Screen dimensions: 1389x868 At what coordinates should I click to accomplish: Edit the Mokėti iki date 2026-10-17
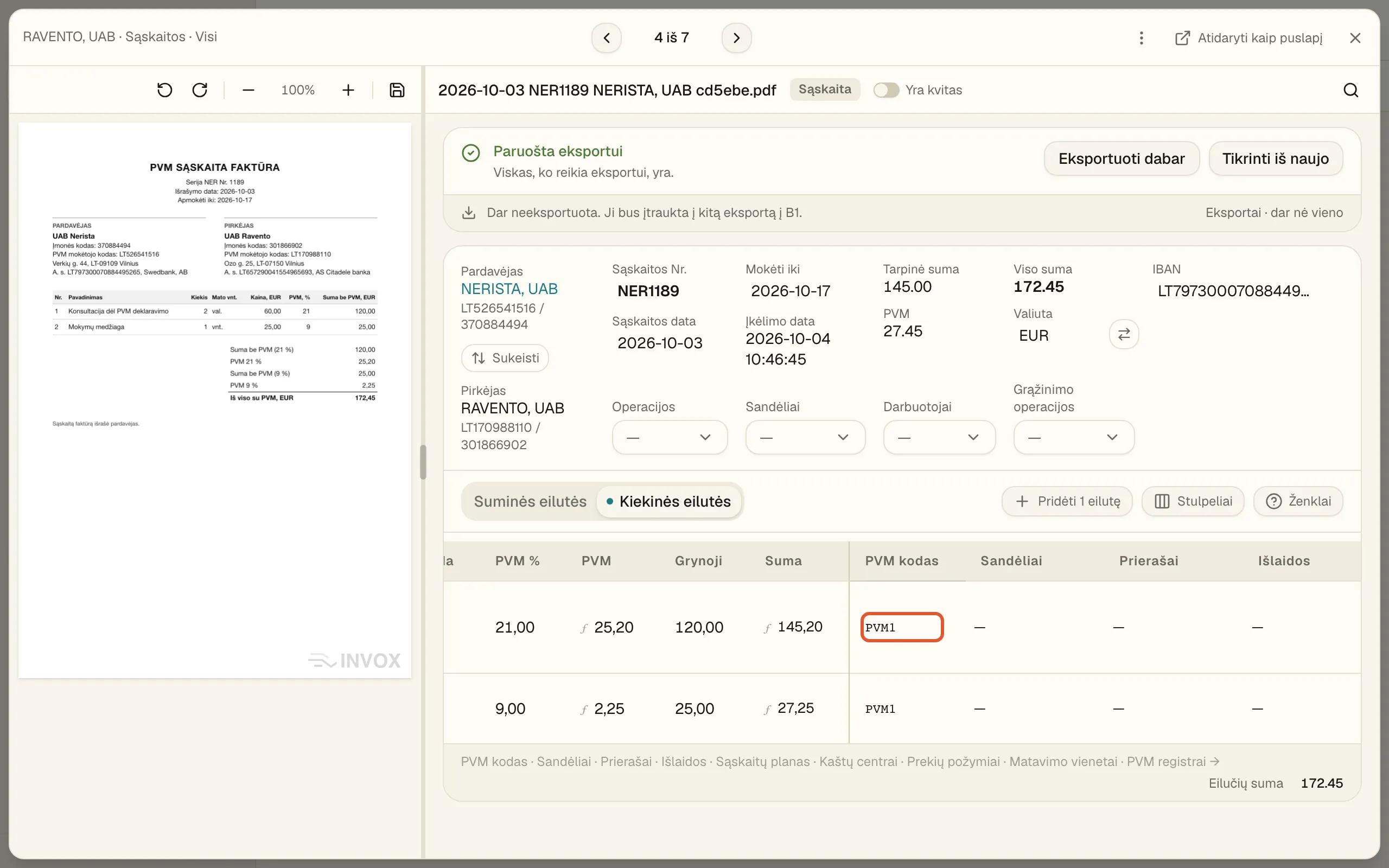tap(791, 291)
